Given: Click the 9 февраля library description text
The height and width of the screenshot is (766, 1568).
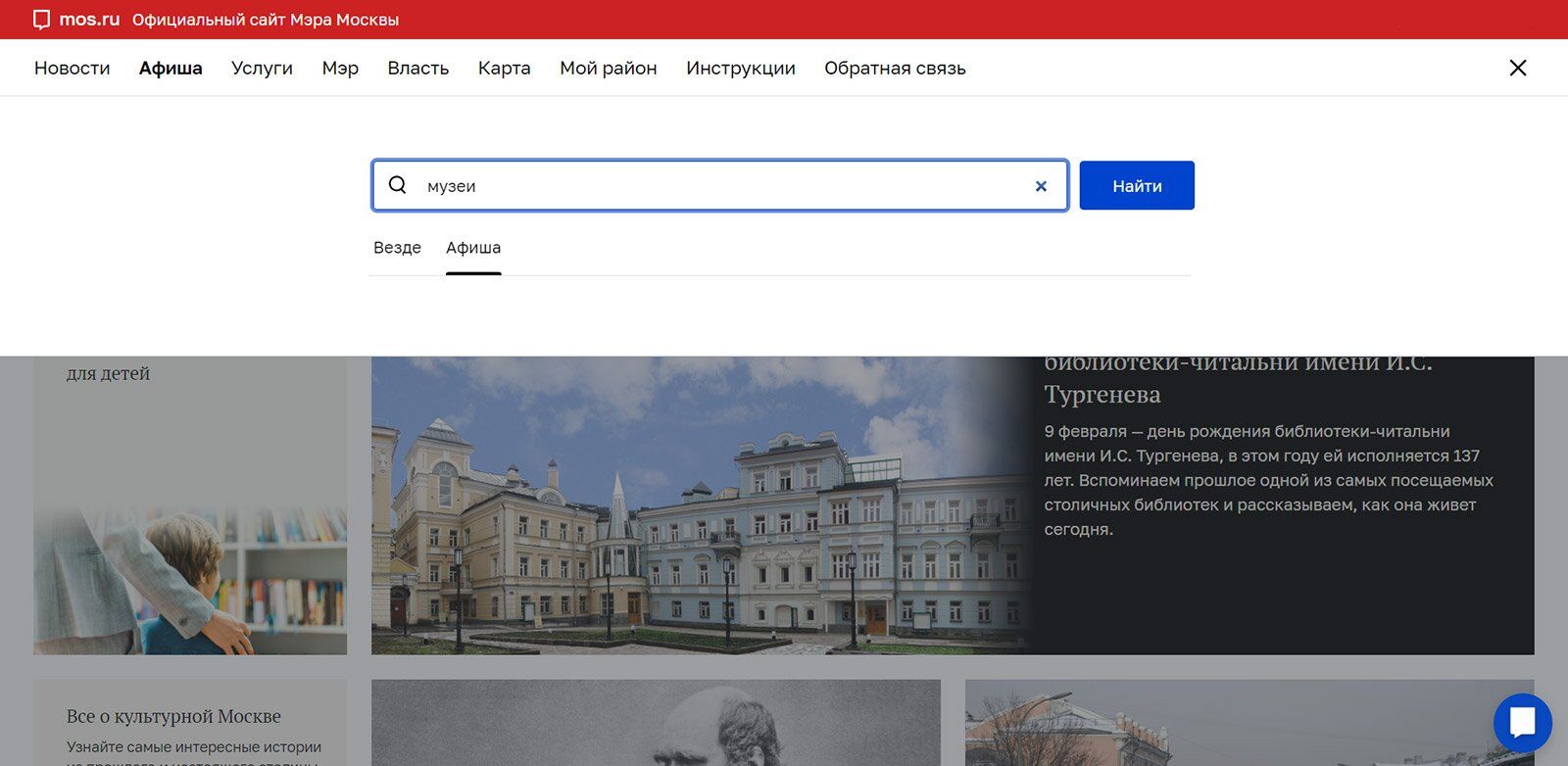Looking at the screenshot, I should pos(1269,480).
